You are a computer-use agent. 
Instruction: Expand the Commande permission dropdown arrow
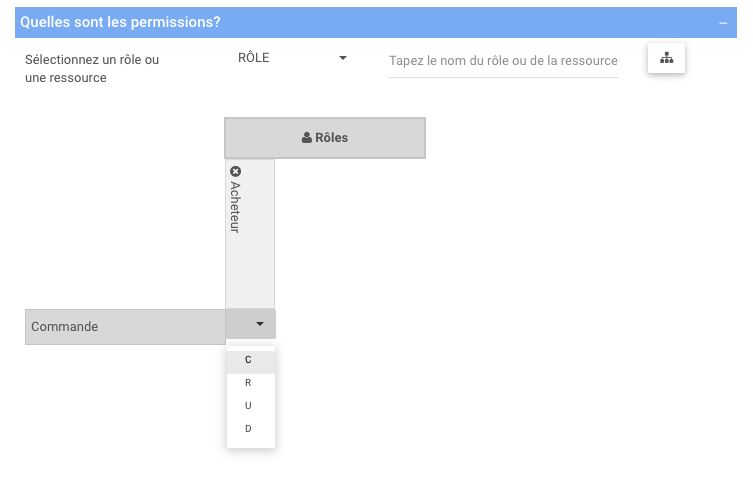coord(259,324)
